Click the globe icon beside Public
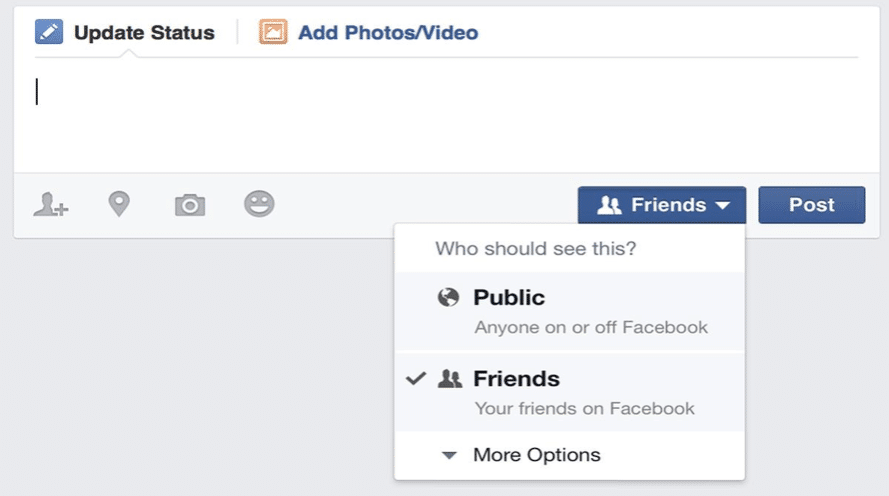The width and height of the screenshot is (889, 496). (448, 297)
